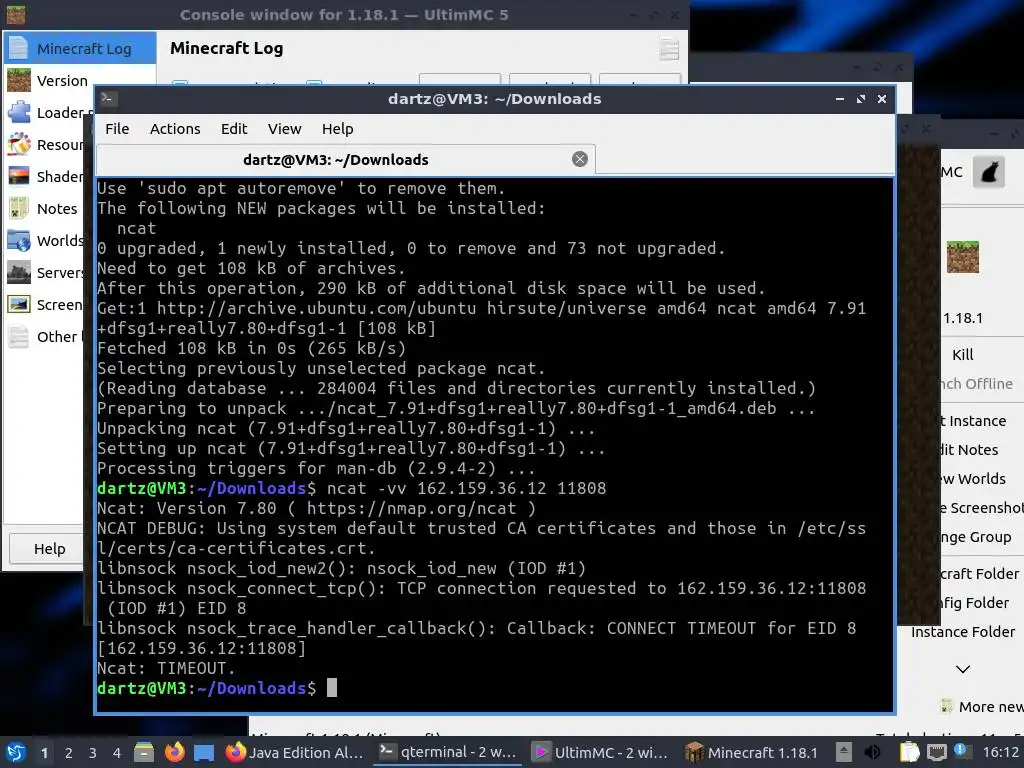Screen dimensions: 1024x768
Task: Click the UltimMC icon in console title bar
Action: tap(16, 14)
